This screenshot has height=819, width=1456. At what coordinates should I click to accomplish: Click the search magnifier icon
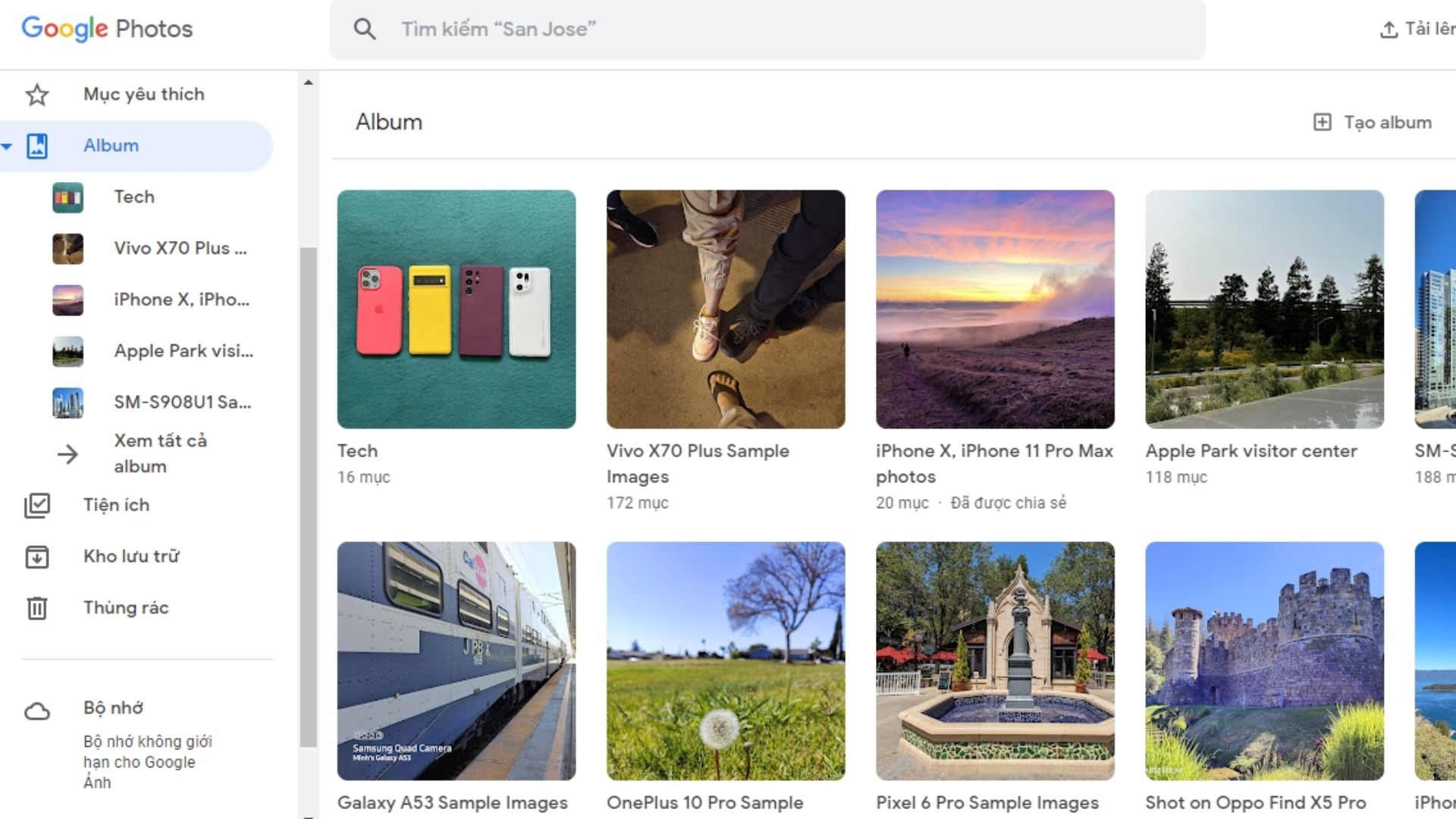coord(366,29)
